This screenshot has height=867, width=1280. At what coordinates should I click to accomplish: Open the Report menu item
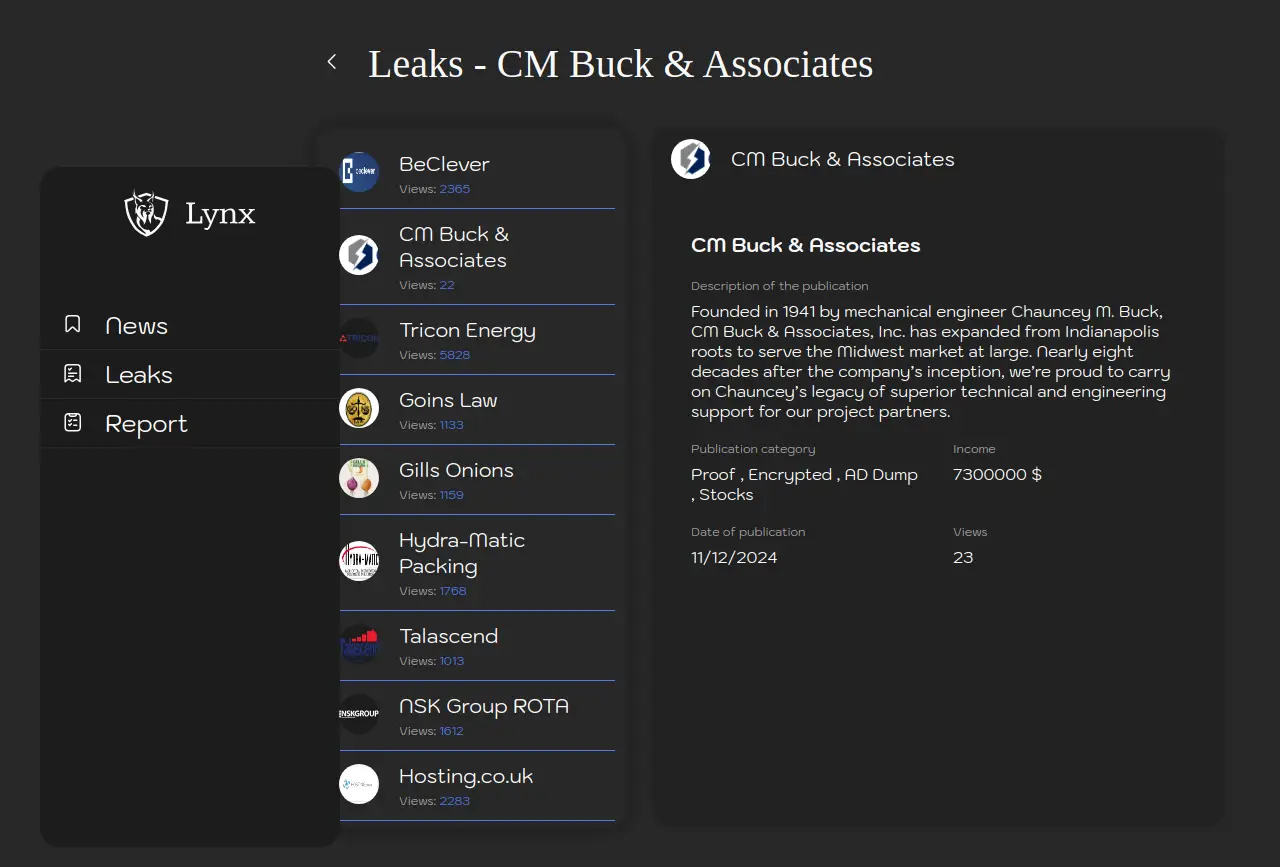pyautogui.click(x=146, y=424)
